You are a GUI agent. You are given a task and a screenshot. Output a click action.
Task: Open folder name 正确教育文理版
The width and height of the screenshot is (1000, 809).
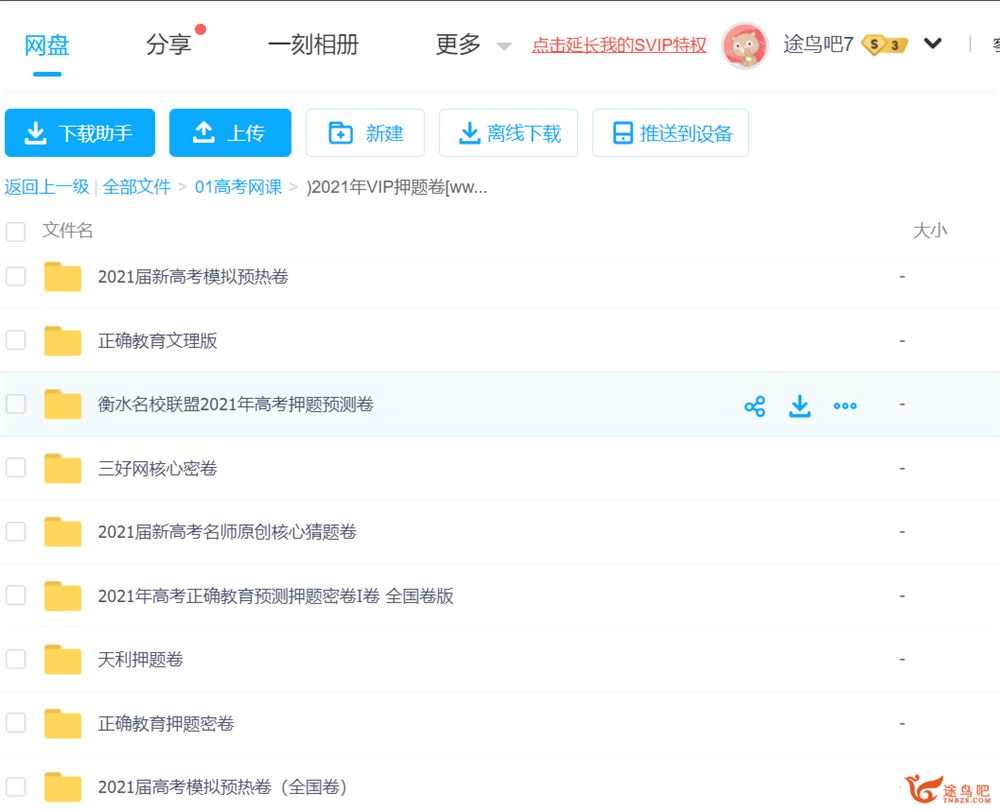[x=158, y=340]
